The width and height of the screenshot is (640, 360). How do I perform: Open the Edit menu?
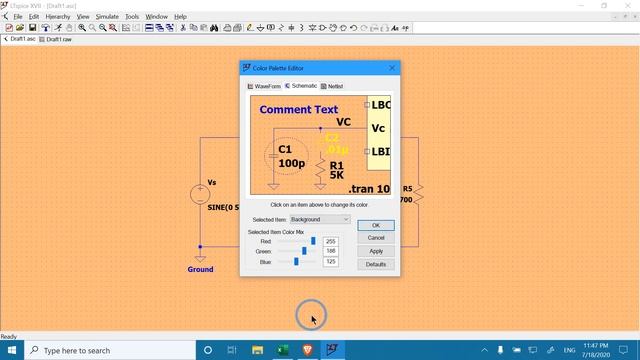(34, 17)
